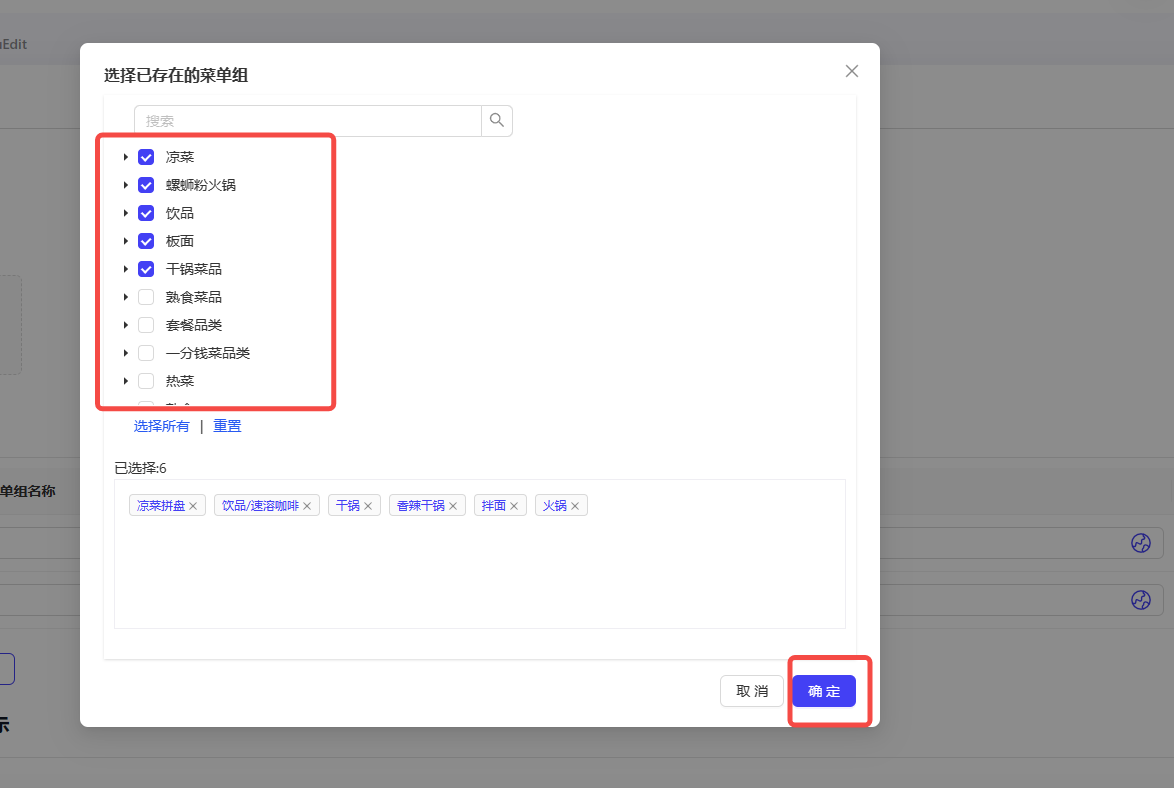This screenshot has width=1174, height=788.
Task: Cancel with the 取消 button
Action: 752,691
